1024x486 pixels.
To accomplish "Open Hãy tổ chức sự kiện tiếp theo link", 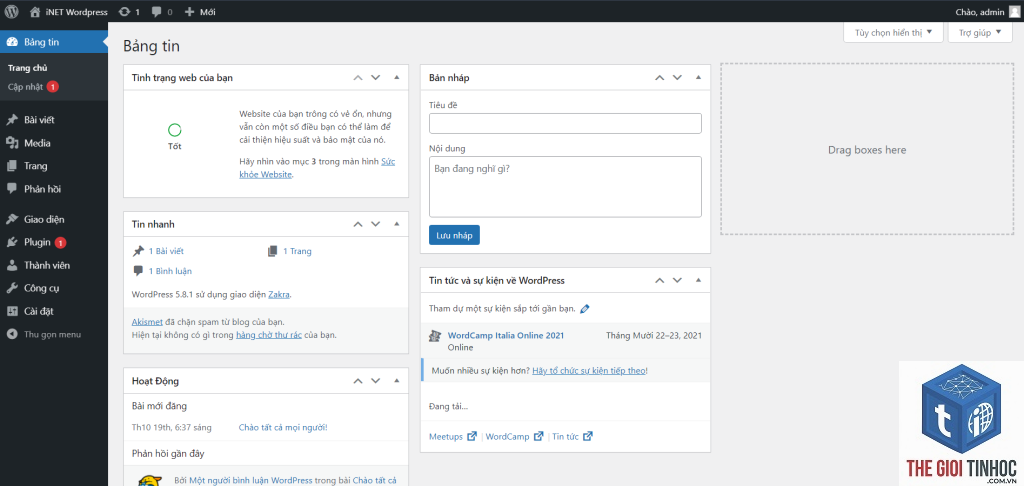I will (x=588, y=370).
